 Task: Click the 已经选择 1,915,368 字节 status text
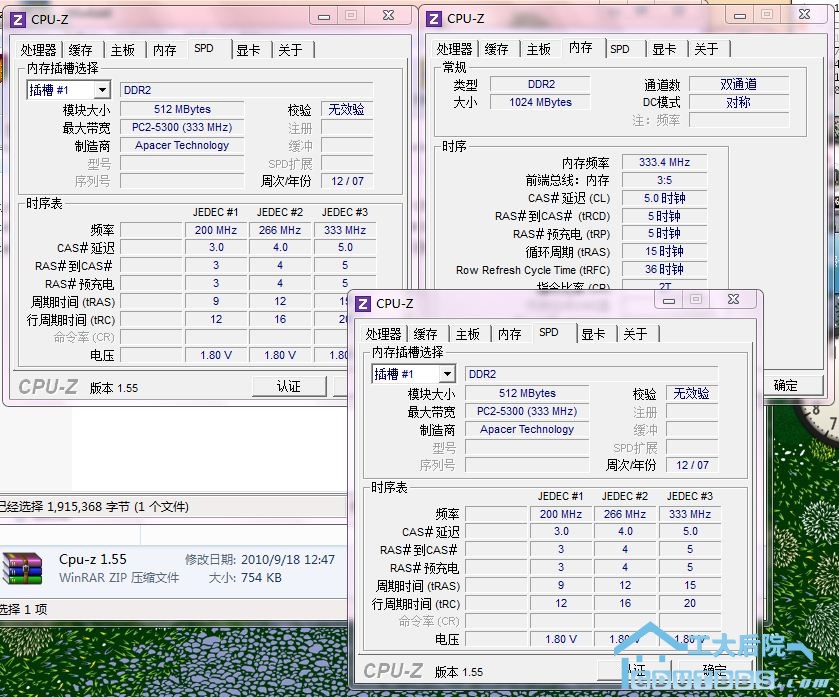94,507
